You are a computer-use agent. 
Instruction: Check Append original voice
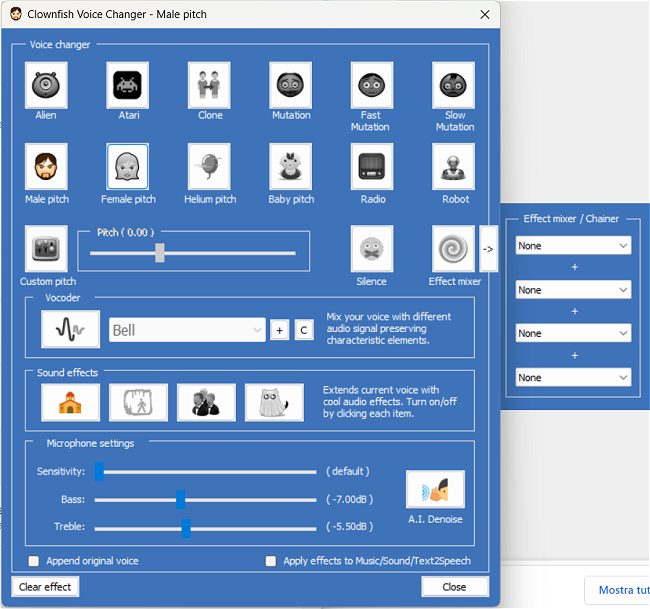click(x=34, y=561)
